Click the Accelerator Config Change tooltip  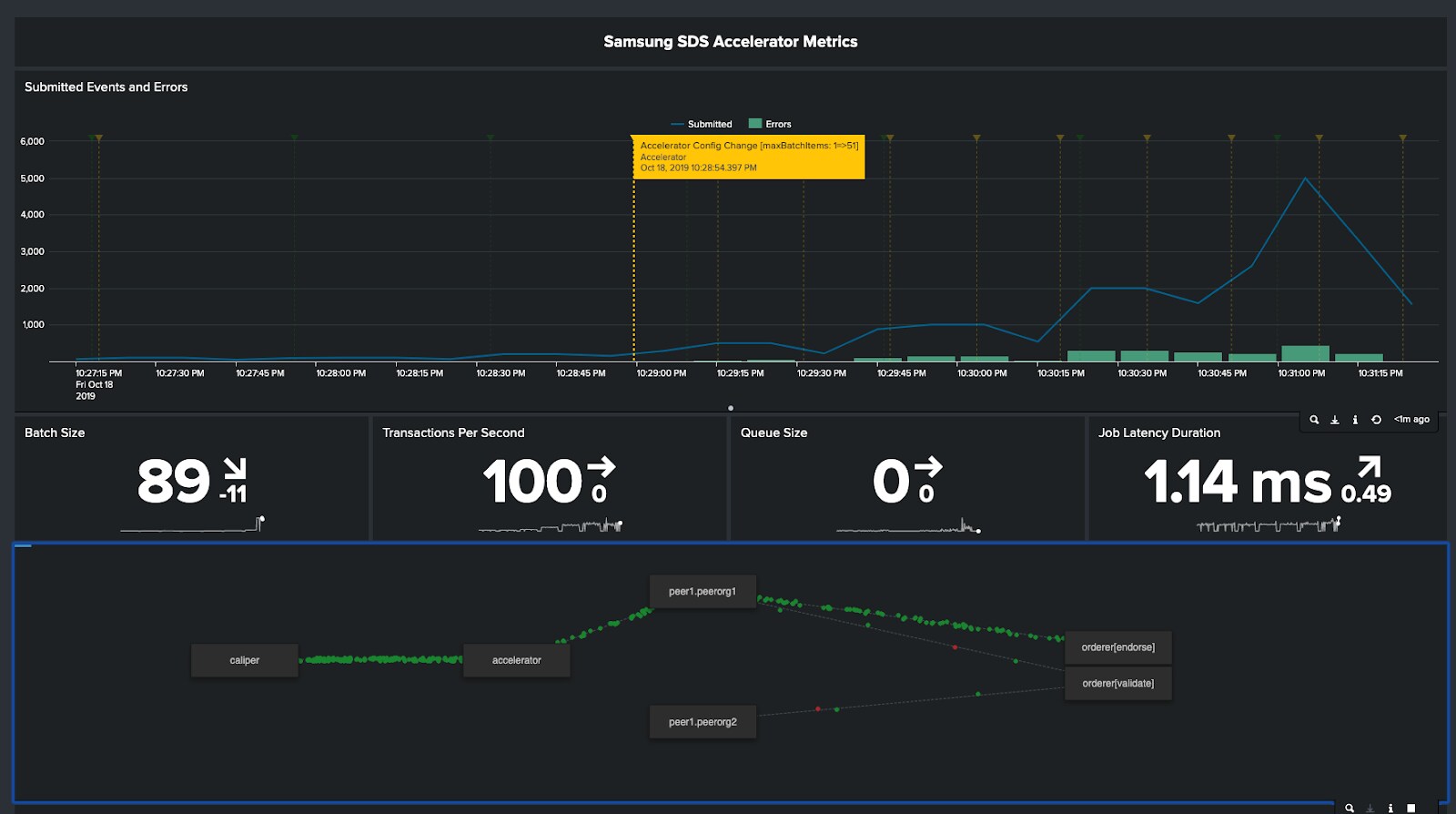point(749,157)
